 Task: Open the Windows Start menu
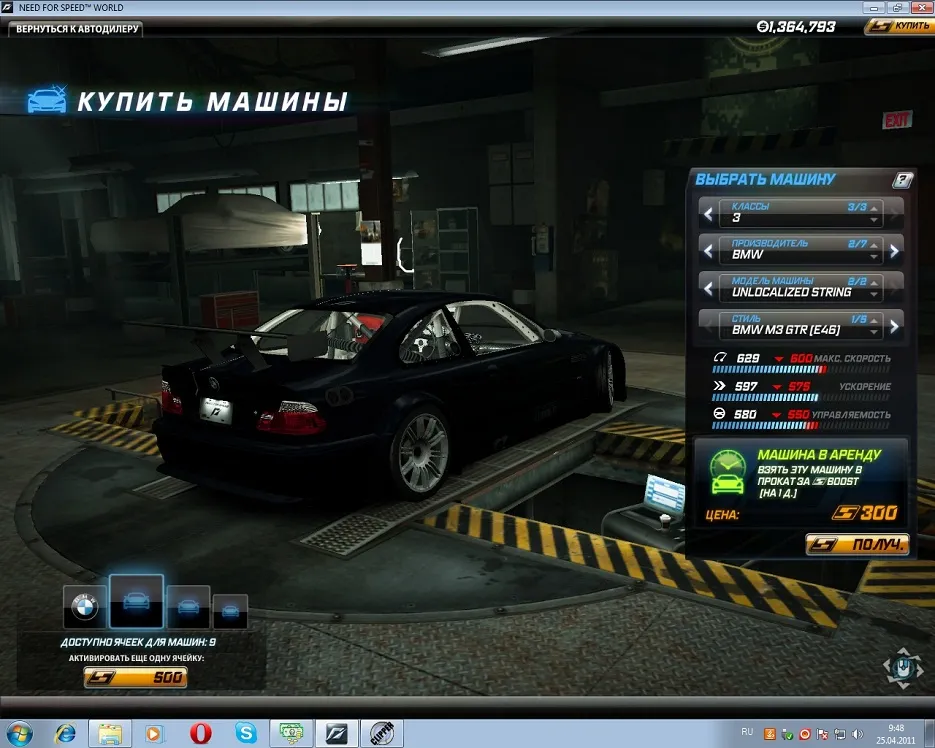pos(18,733)
